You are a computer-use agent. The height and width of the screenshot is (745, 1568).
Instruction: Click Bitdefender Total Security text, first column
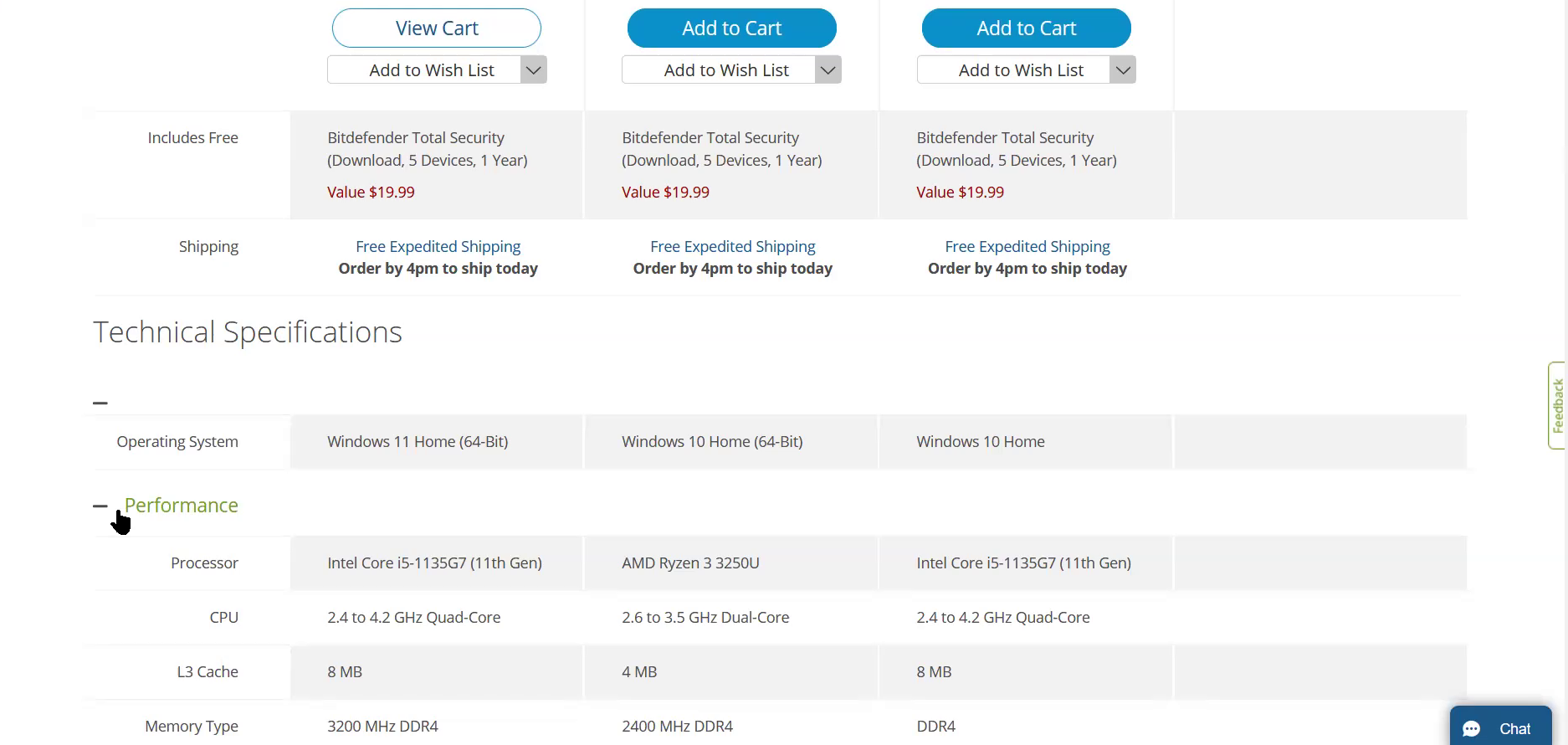click(x=416, y=138)
